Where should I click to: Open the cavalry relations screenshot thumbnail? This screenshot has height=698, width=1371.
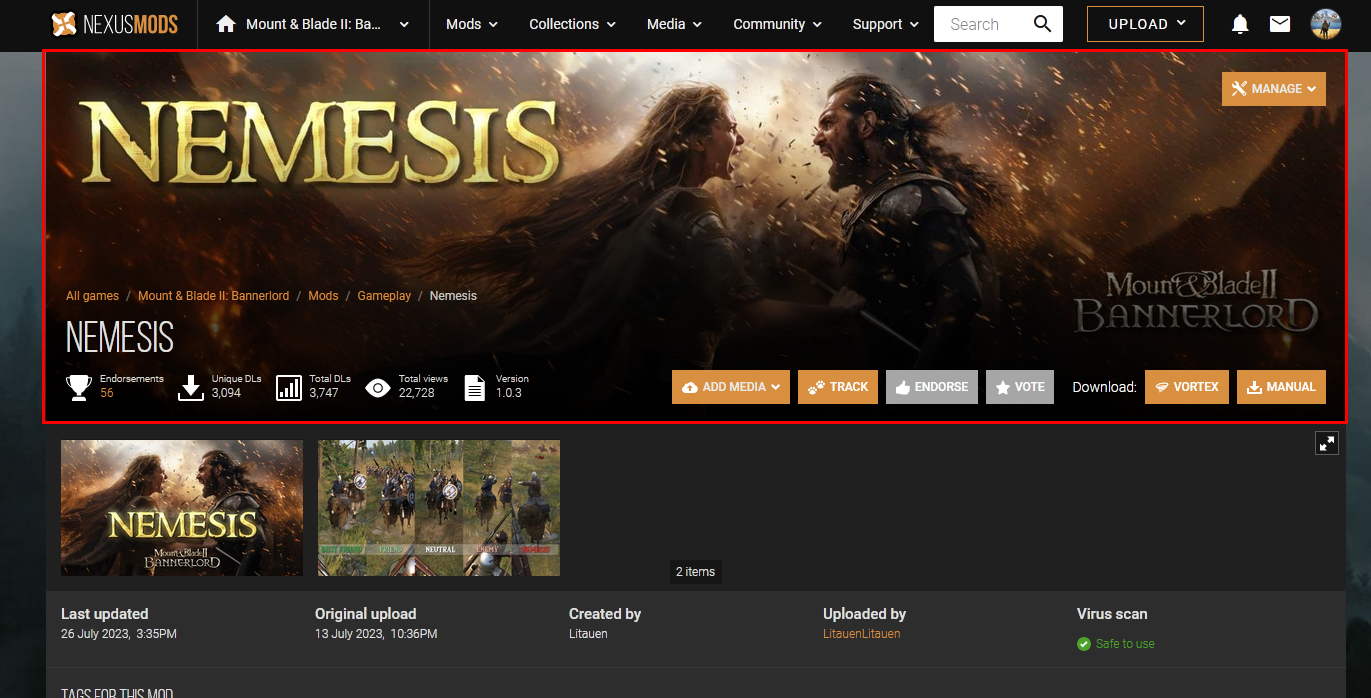[439, 508]
